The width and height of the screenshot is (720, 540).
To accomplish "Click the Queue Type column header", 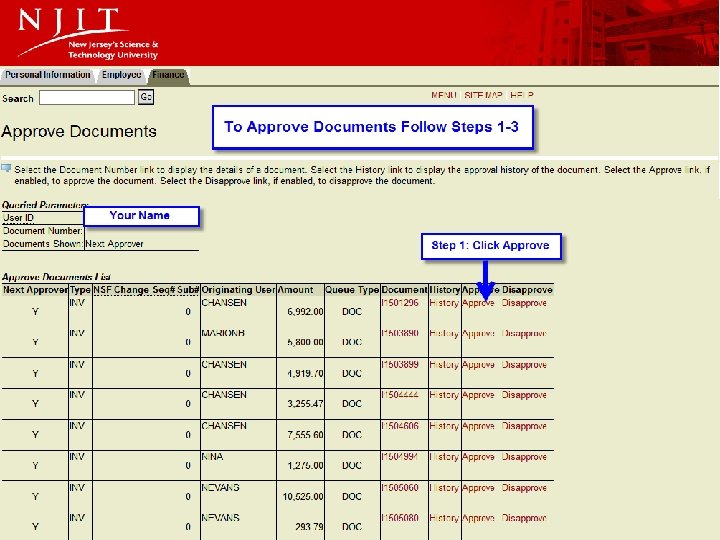I will pos(352,290).
